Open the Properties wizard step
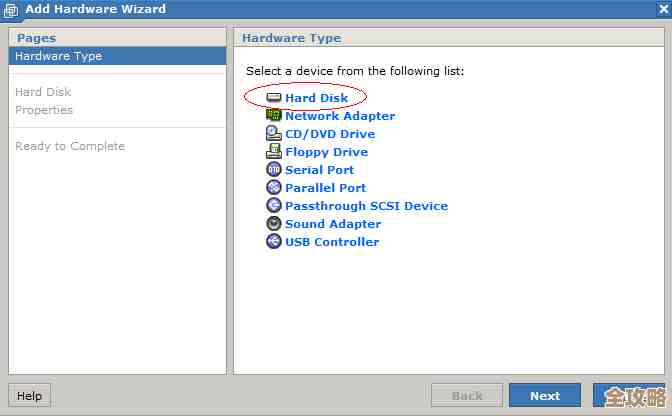Screen dimensions: 672x416 (x=44, y=110)
